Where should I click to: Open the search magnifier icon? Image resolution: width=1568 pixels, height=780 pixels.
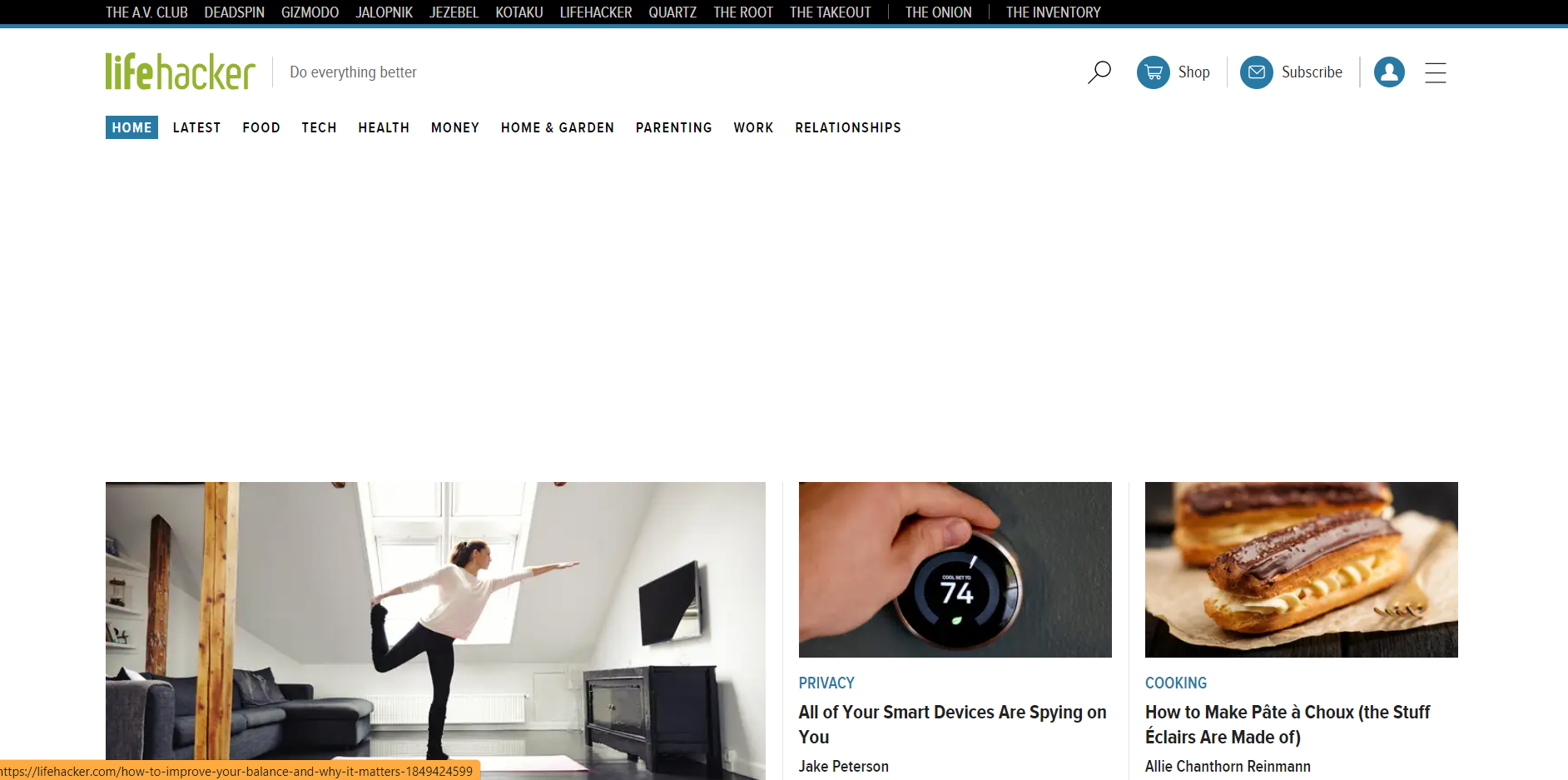tap(1099, 72)
